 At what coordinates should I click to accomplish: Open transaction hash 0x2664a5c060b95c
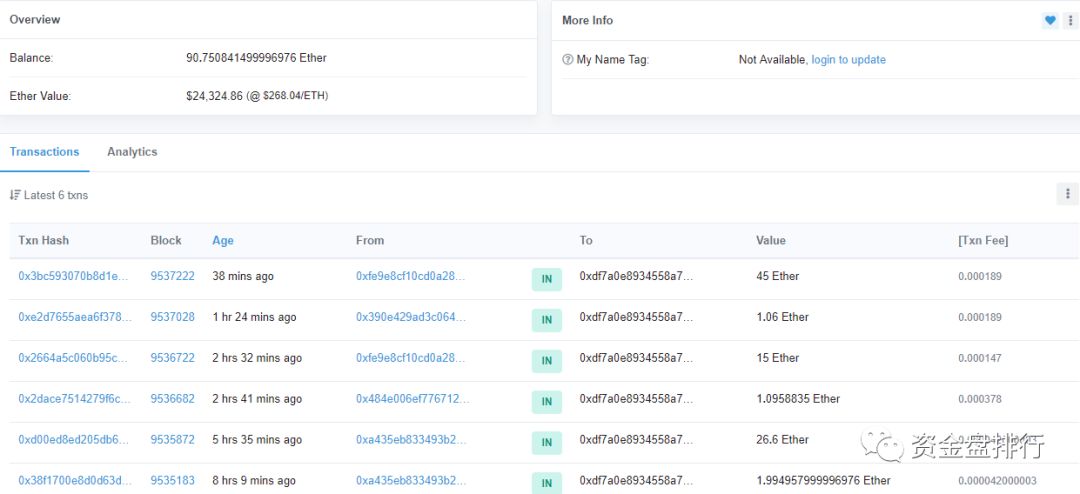click(x=74, y=358)
